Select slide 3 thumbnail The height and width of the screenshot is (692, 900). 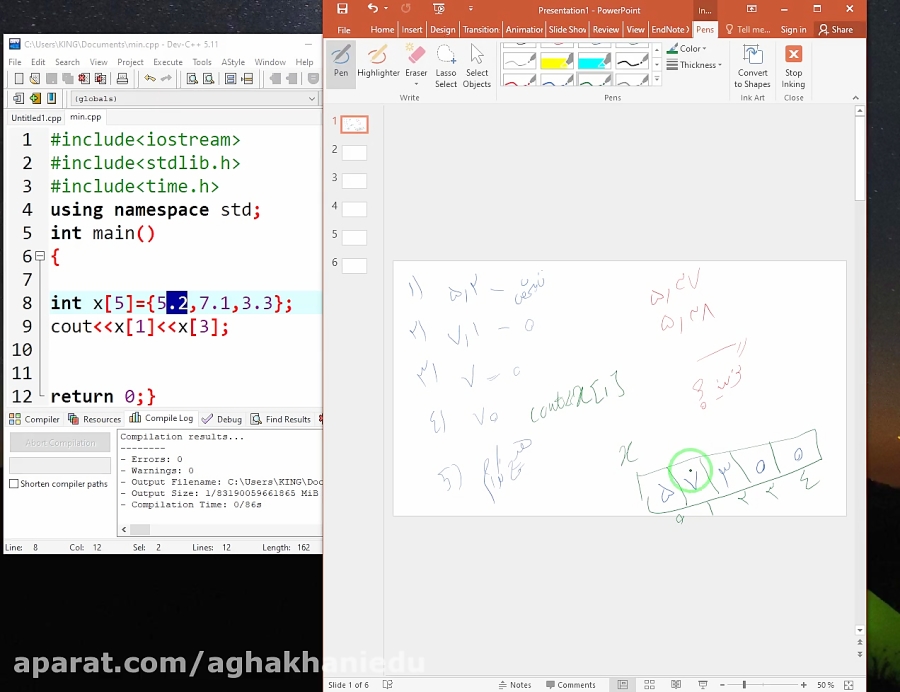(354, 181)
